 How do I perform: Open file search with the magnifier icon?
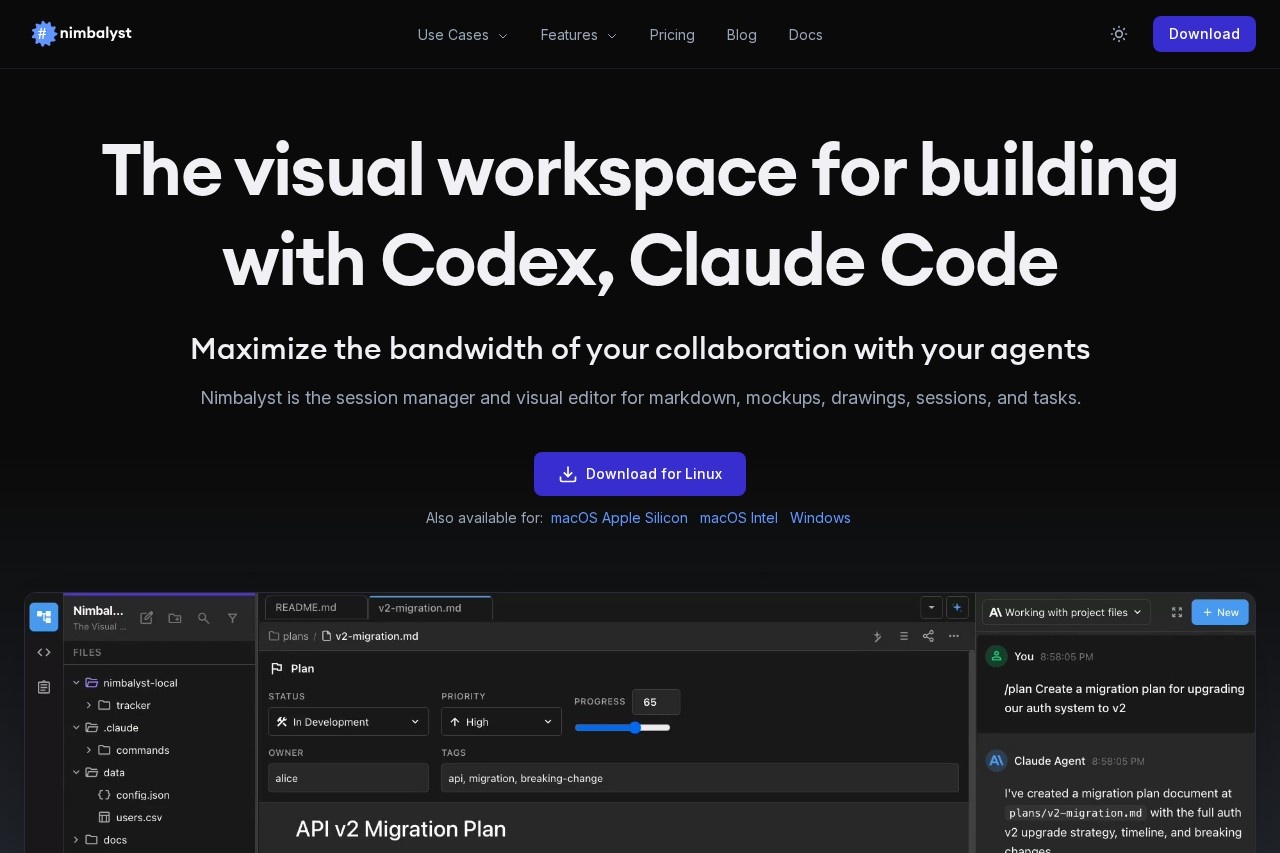pos(204,618)
